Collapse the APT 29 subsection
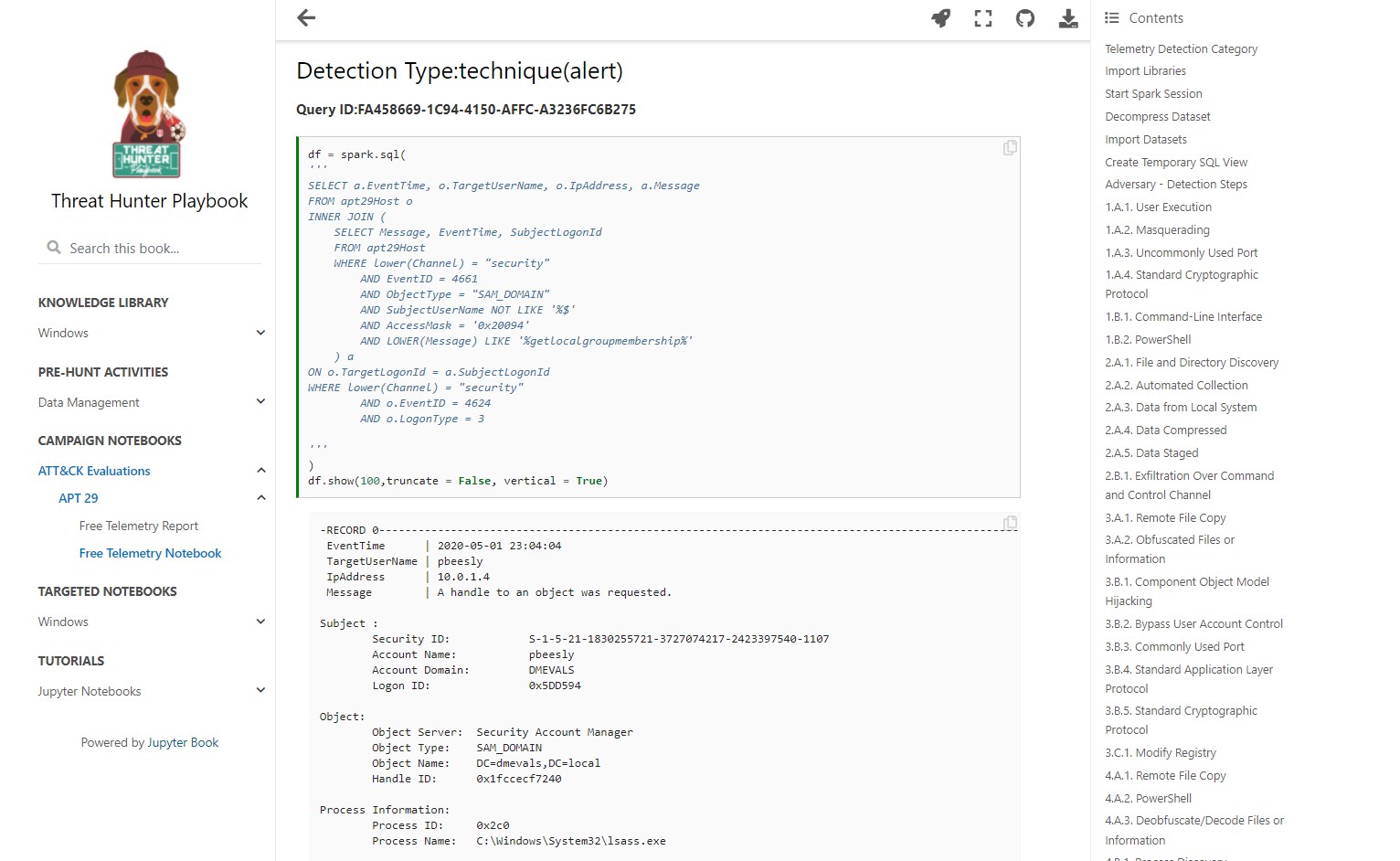The width and height of the screenshot is (1400, 861). tap(260, 498)
